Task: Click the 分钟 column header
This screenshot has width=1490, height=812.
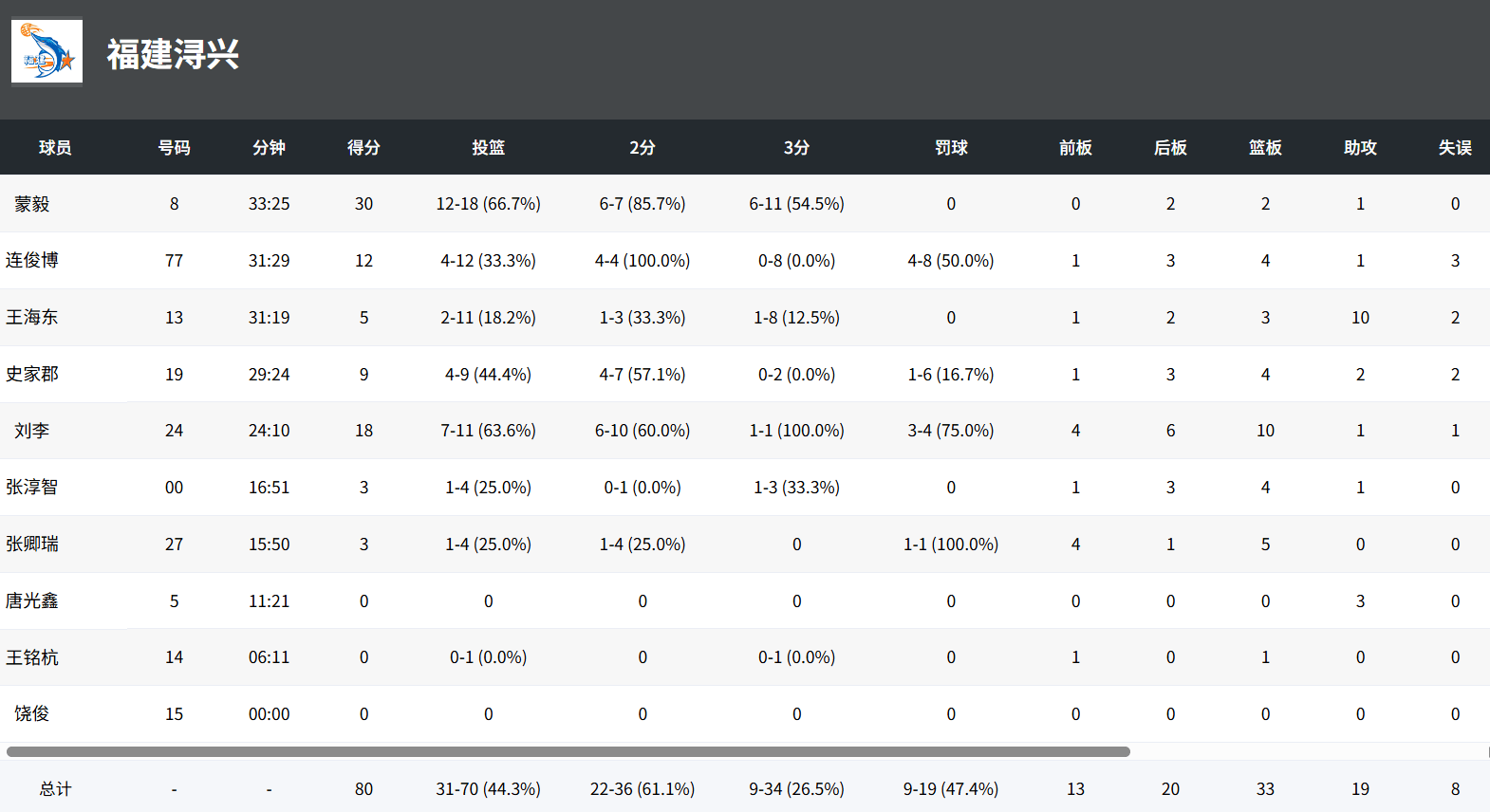Action: pos(269,147)
